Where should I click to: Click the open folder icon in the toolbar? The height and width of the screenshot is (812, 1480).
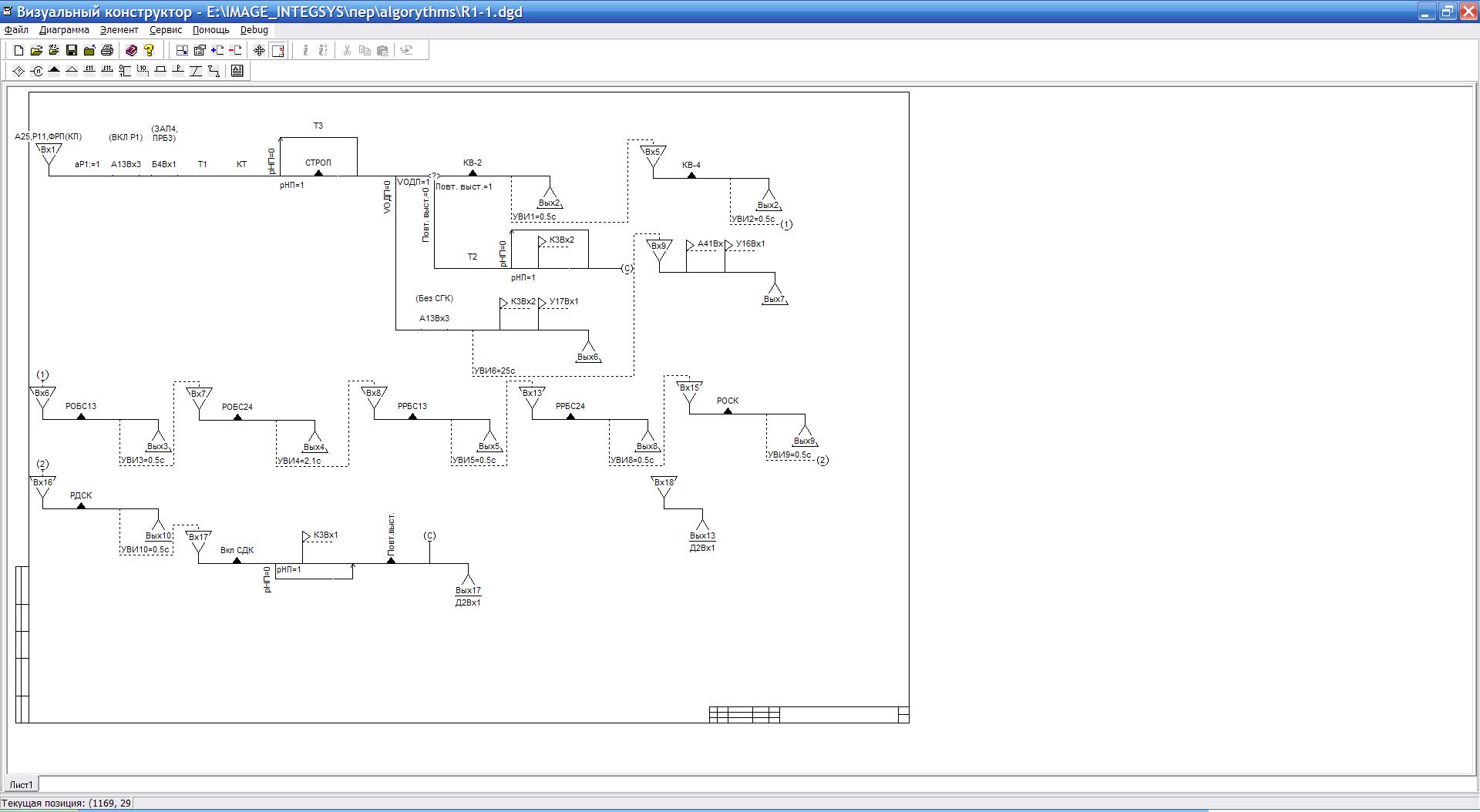click(x=36, y=51)
